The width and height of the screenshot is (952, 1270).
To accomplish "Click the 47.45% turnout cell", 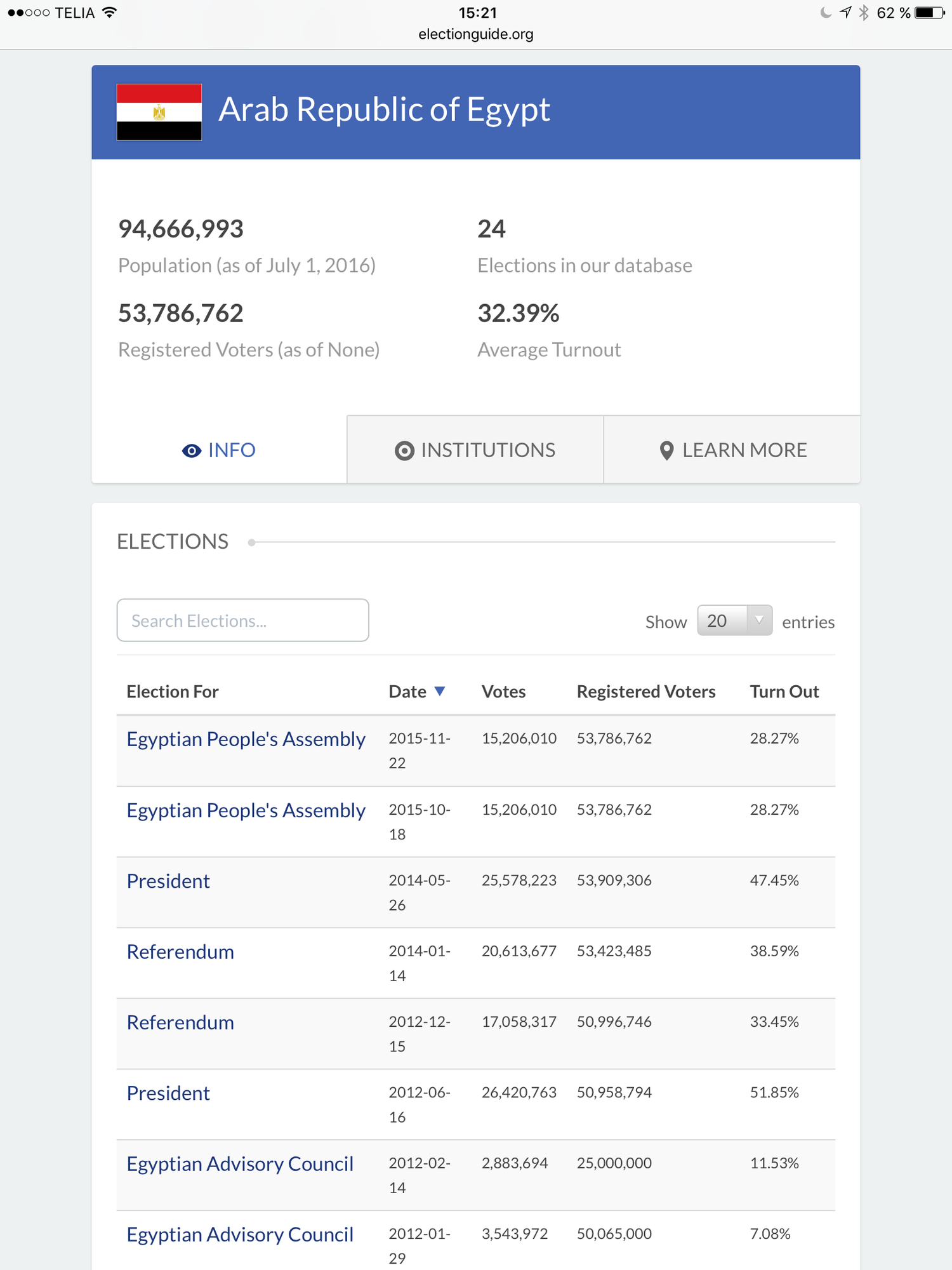I will [x=774, y=880].
